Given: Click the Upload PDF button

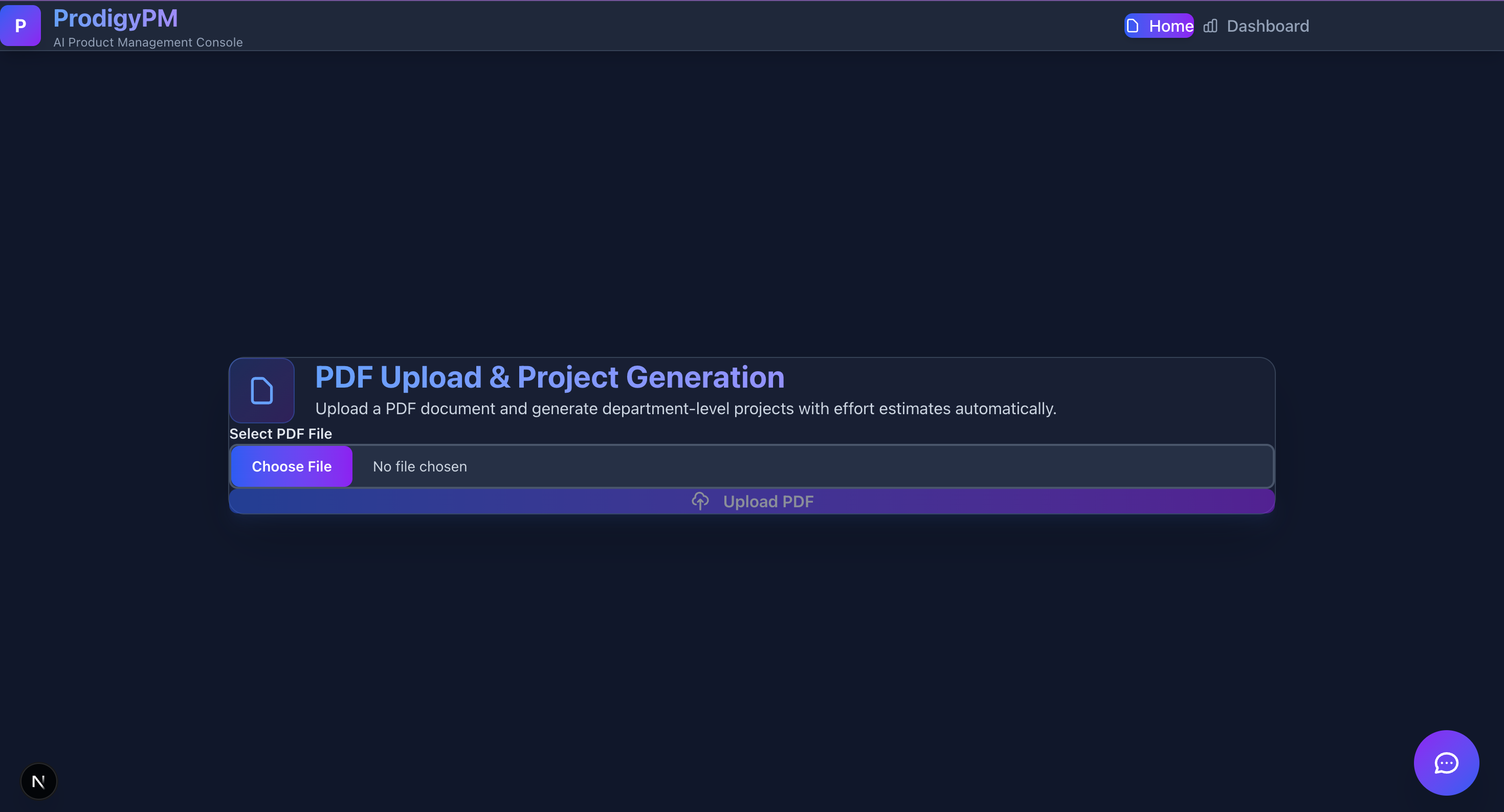Looking at the screenshot, I should (x=752, y=502).
